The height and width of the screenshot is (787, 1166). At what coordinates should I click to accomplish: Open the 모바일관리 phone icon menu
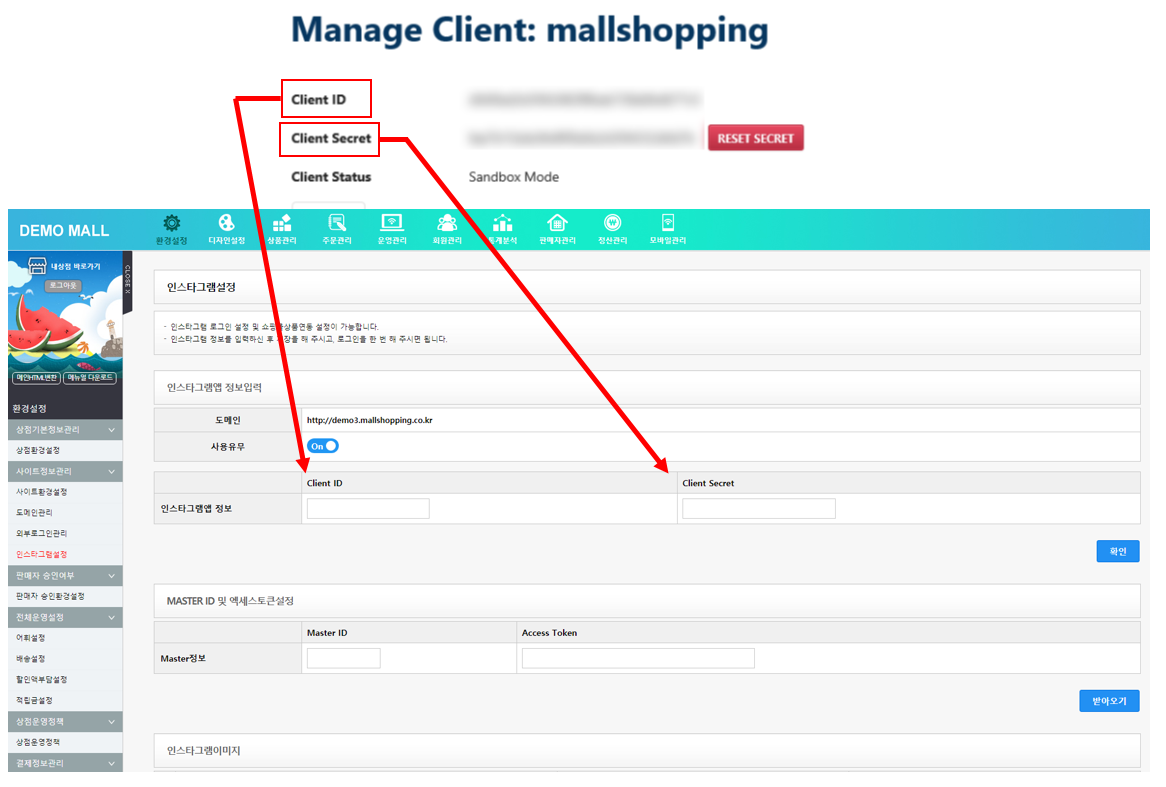click(x=668, y=229)
